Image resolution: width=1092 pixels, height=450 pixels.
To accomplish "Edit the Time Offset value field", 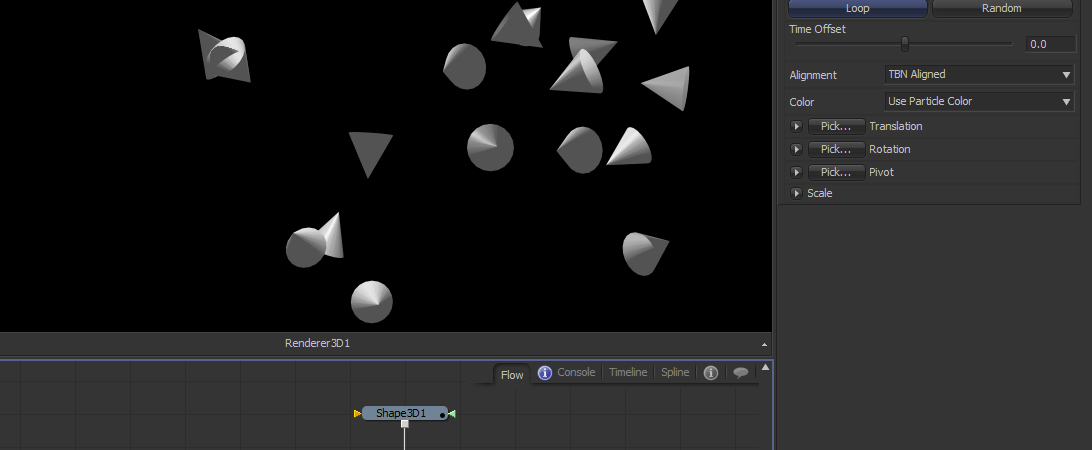I will (x=1050, y=44).
